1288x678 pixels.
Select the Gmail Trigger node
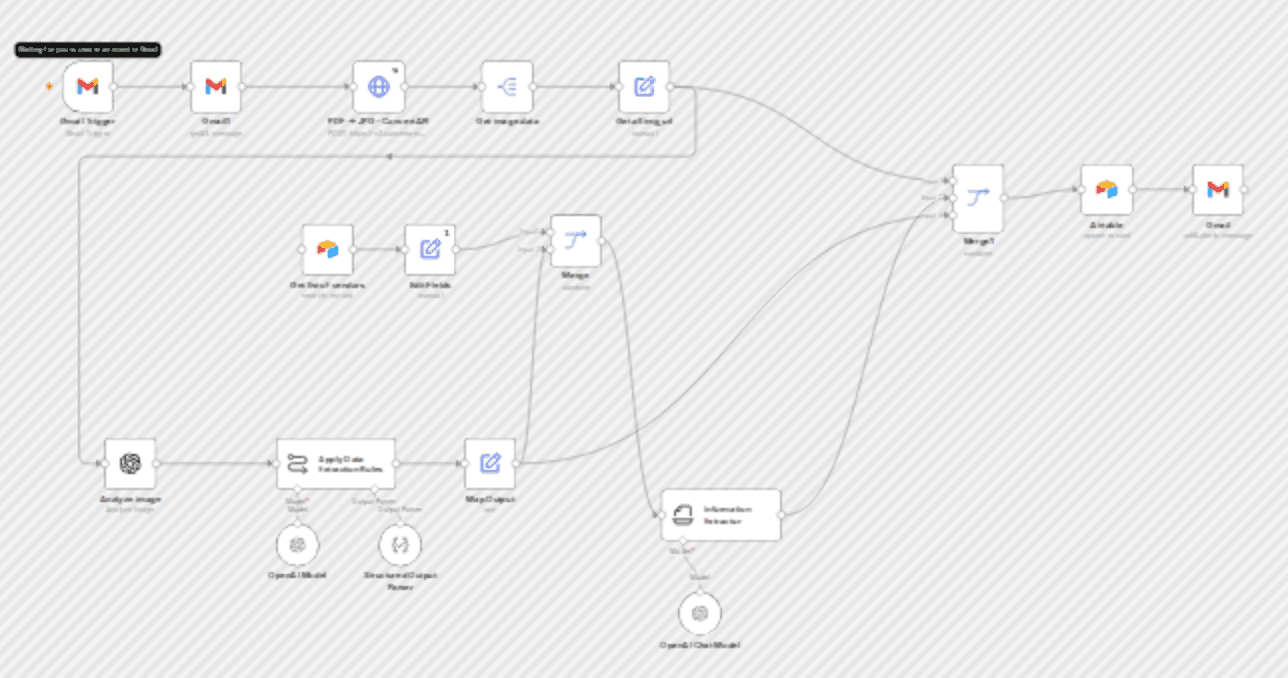(x=88, y=87)
